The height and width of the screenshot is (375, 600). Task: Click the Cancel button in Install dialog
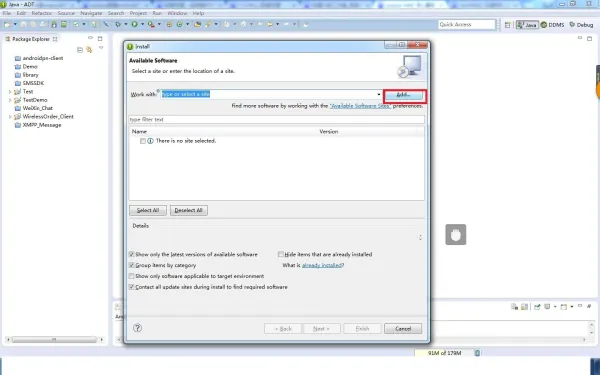coord(403,328)
